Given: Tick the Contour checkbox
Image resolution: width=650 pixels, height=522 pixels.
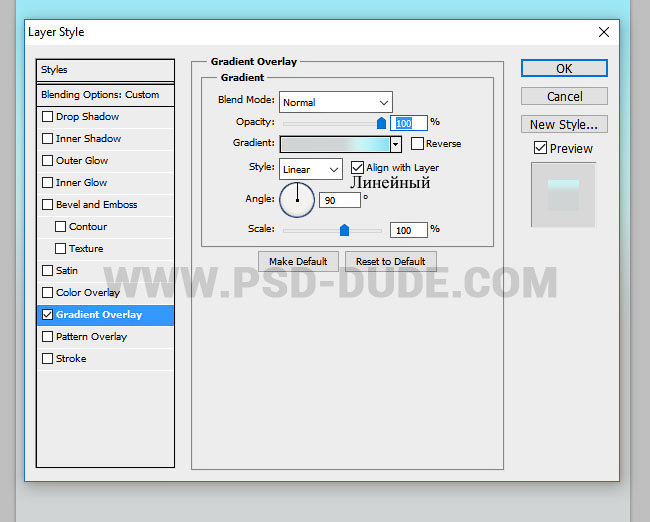Looking at the screenshot, I should point(60,226).
